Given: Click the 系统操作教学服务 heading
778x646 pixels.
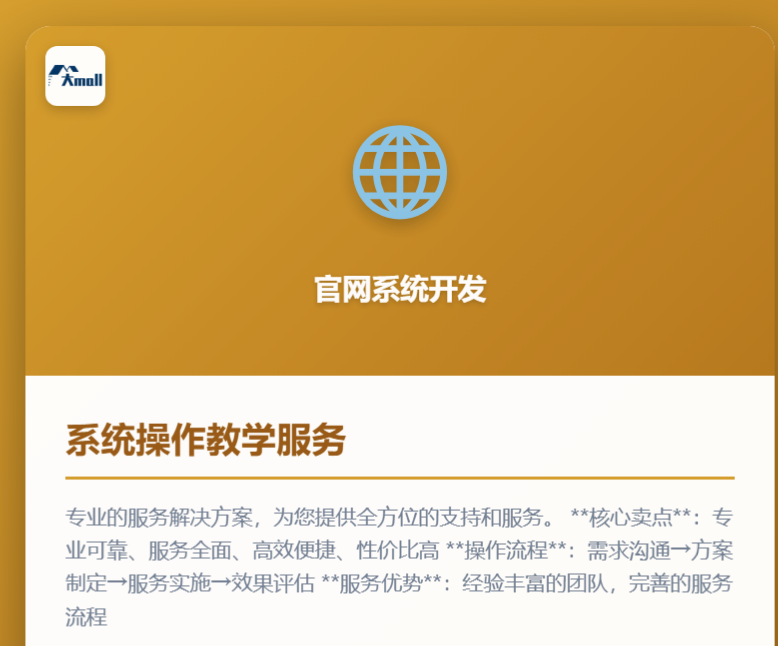Looking at the screenshot, I should [205, 440].
